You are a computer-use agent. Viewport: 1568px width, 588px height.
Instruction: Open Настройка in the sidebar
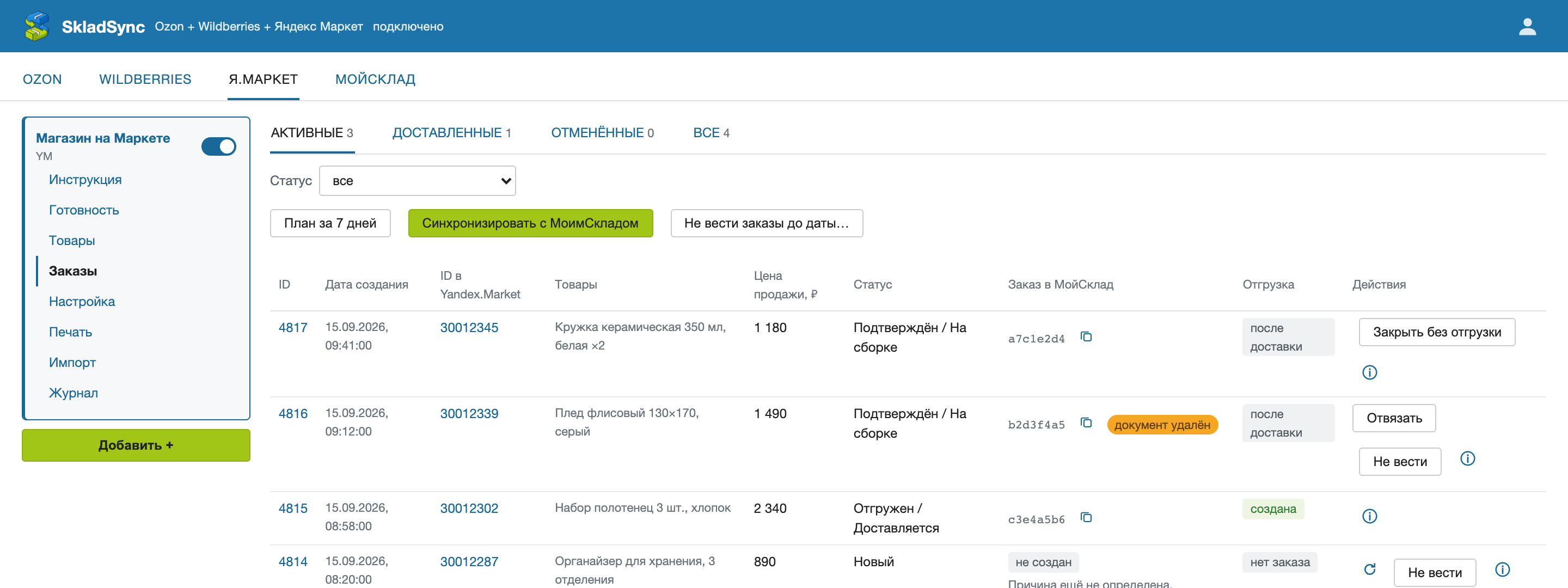click(x=82, y=301)
